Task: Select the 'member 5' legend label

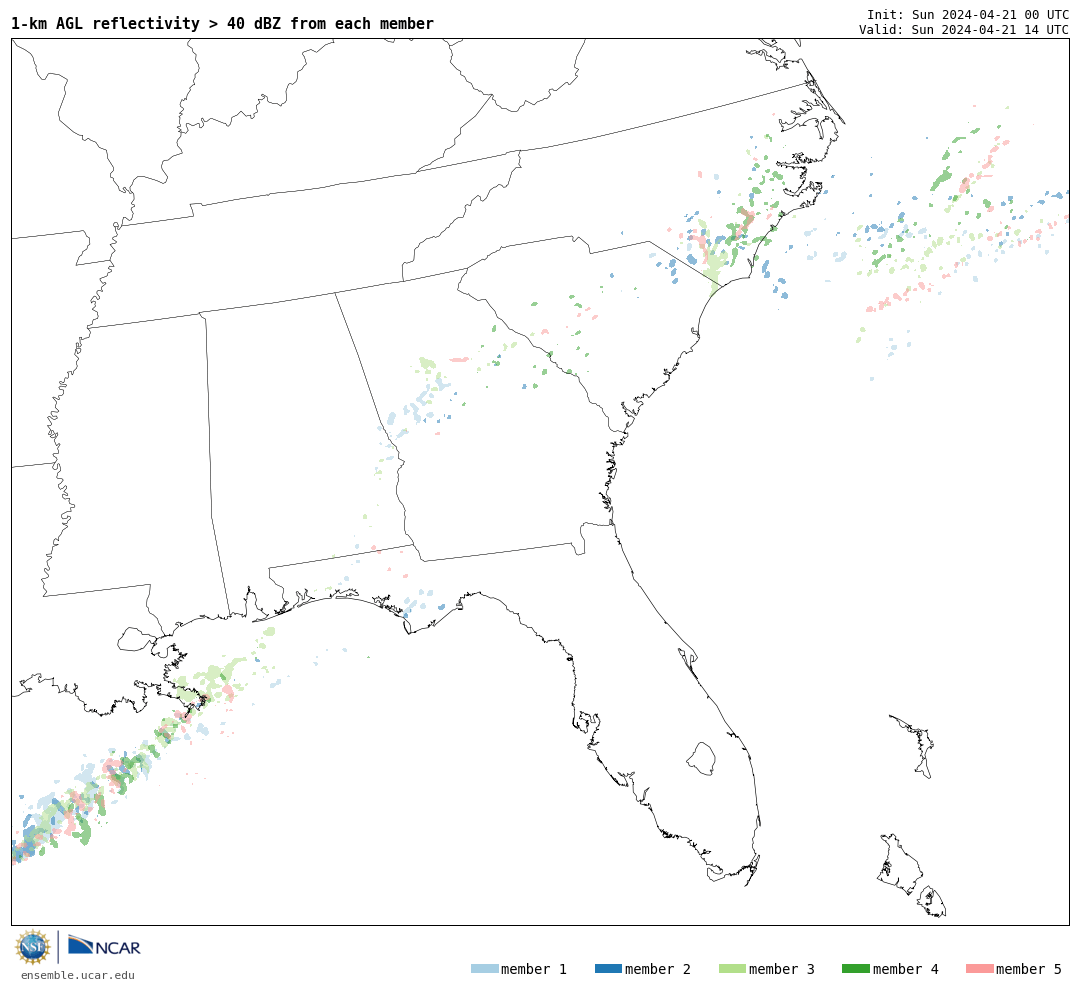Action: [1029, 969]
